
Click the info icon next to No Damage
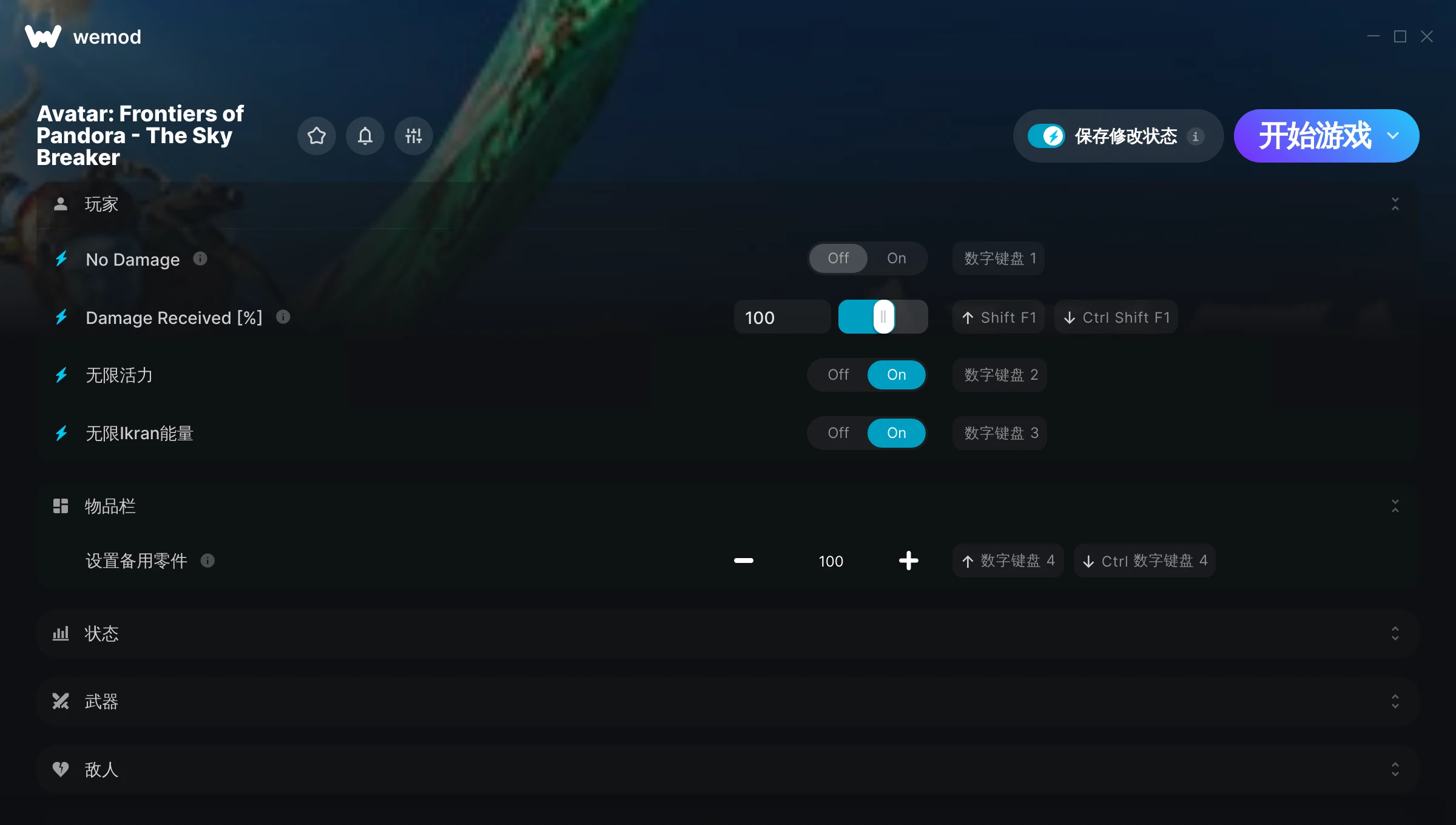coord(200,259)
